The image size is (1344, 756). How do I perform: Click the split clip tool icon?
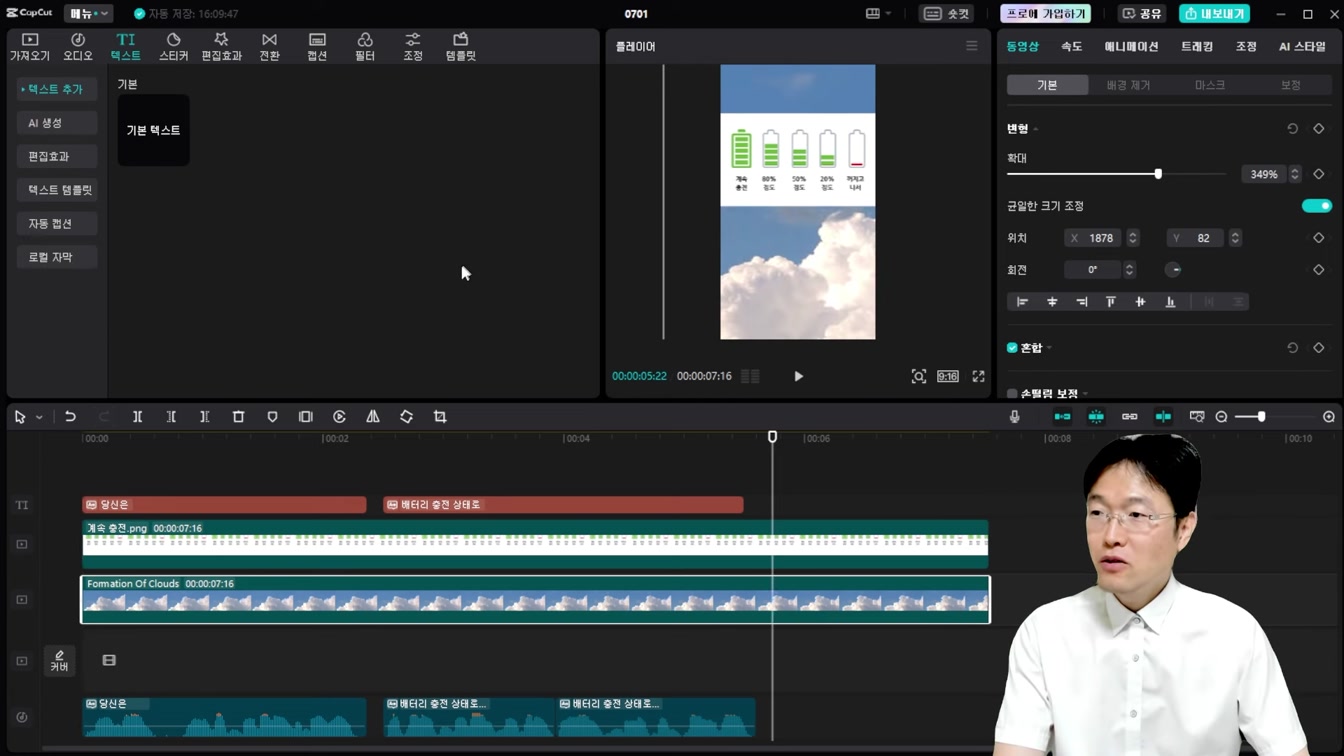click(138, 417)
